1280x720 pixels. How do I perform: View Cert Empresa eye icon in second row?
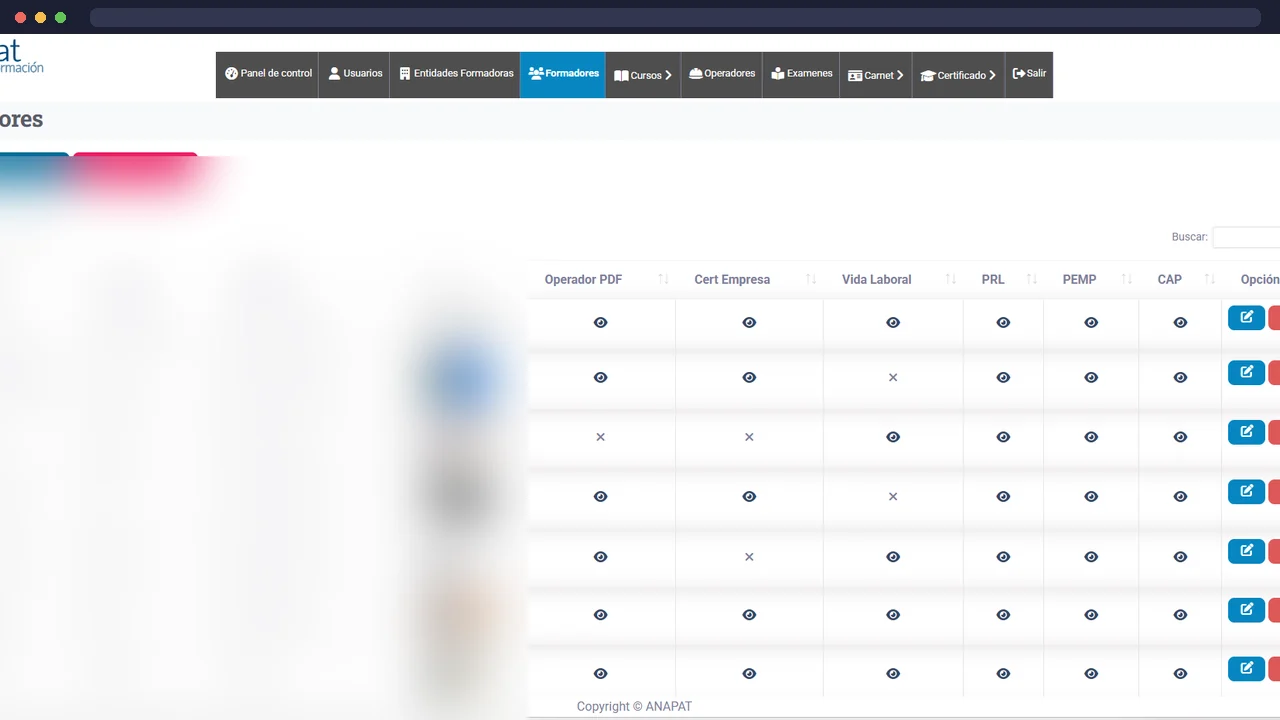click(x=749, y=377)
